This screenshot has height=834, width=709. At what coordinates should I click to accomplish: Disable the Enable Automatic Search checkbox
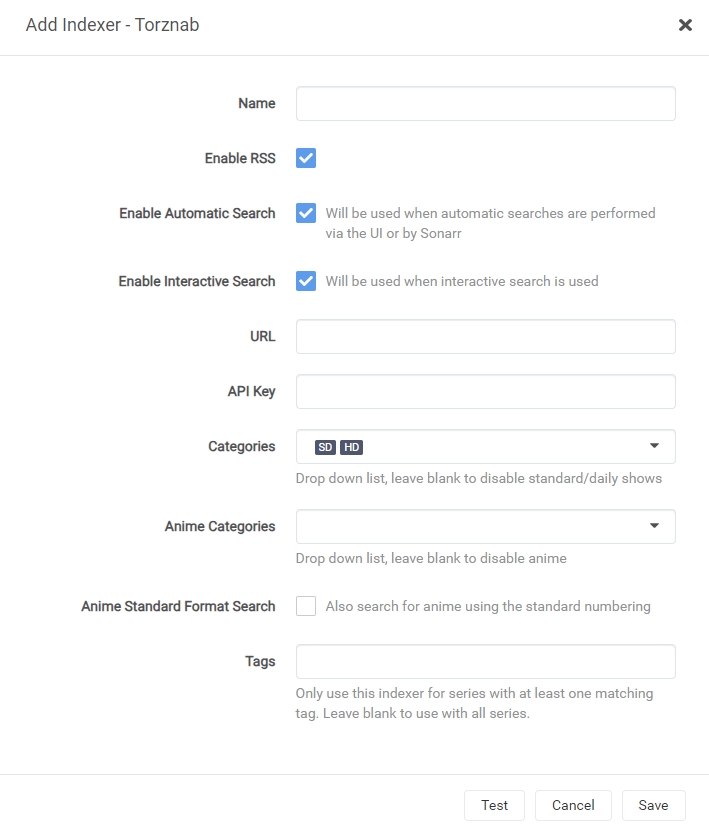[306, 213]
